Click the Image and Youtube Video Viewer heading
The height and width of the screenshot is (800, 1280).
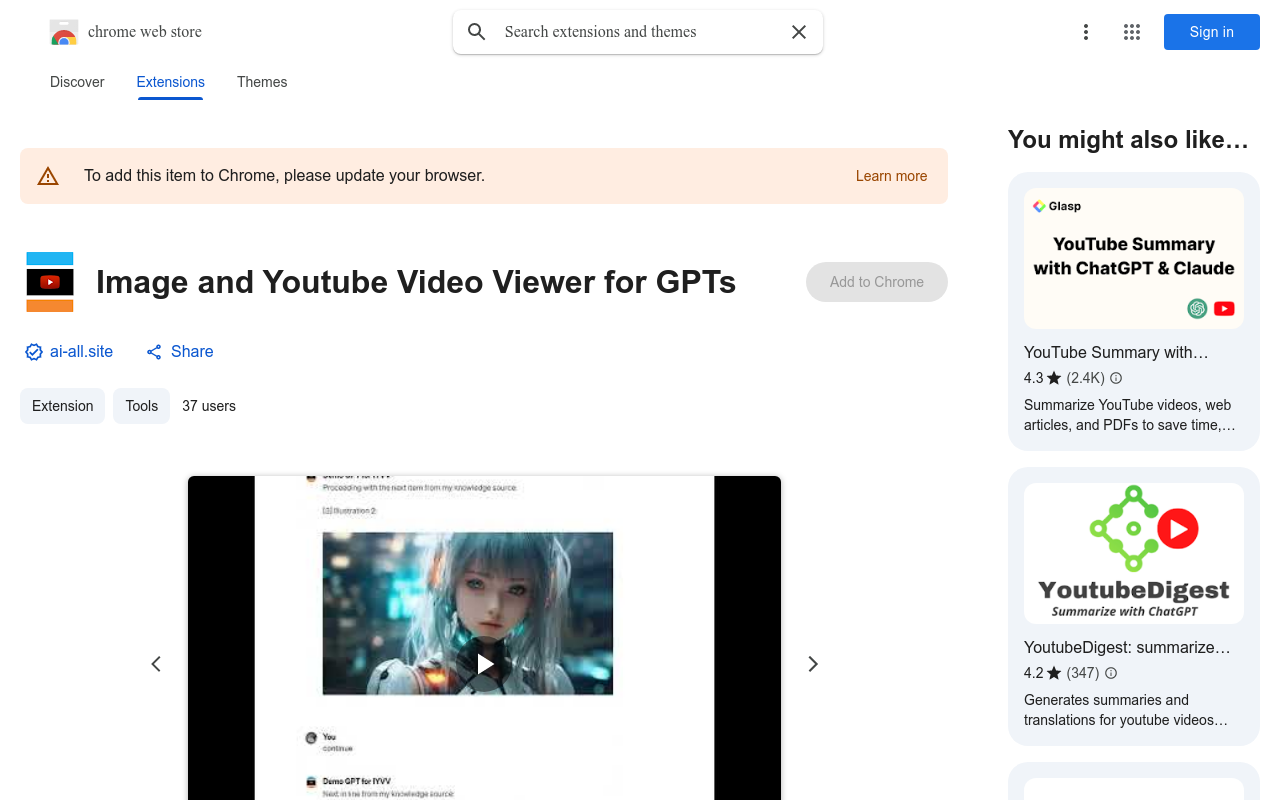pyautogui.click(x=416, y=282)
